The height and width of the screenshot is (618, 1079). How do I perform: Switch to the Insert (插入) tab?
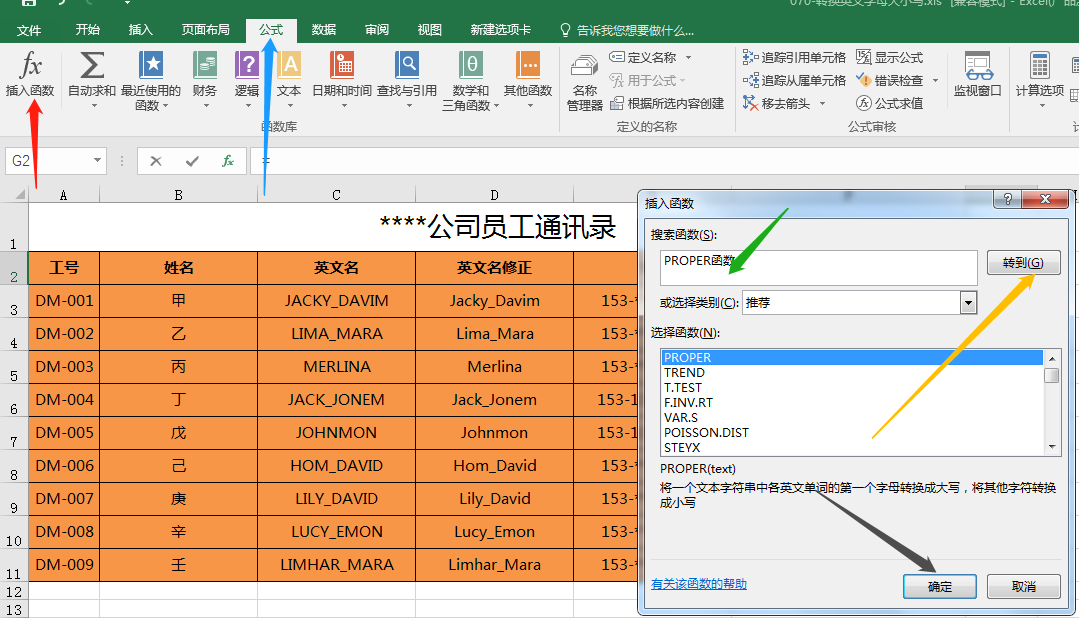coord(140,30)
